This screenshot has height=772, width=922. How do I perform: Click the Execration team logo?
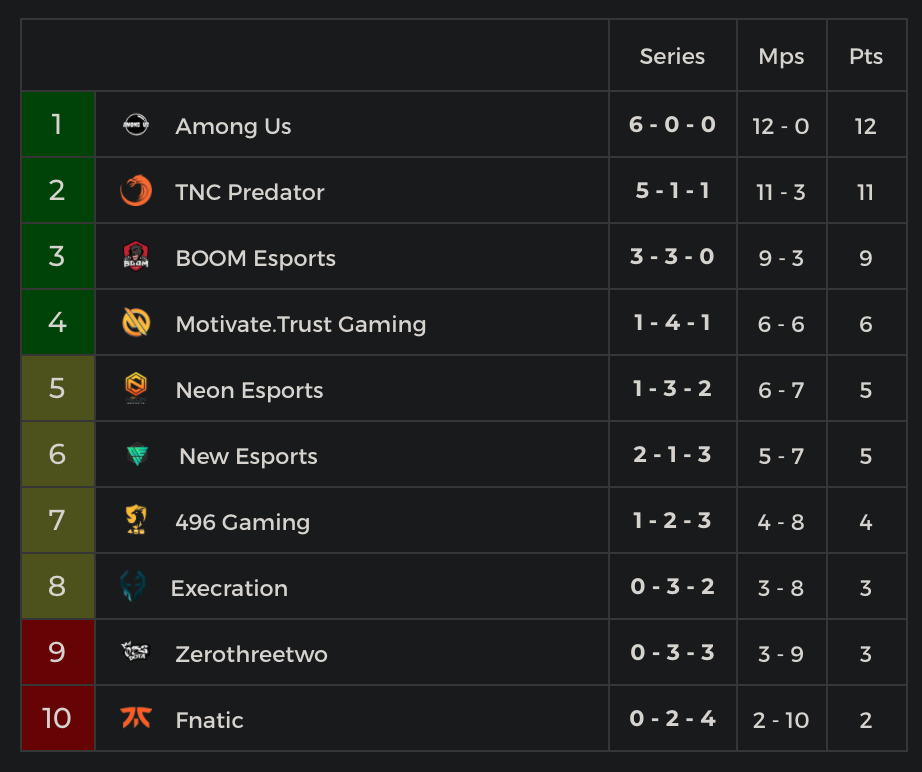(132, 587)
